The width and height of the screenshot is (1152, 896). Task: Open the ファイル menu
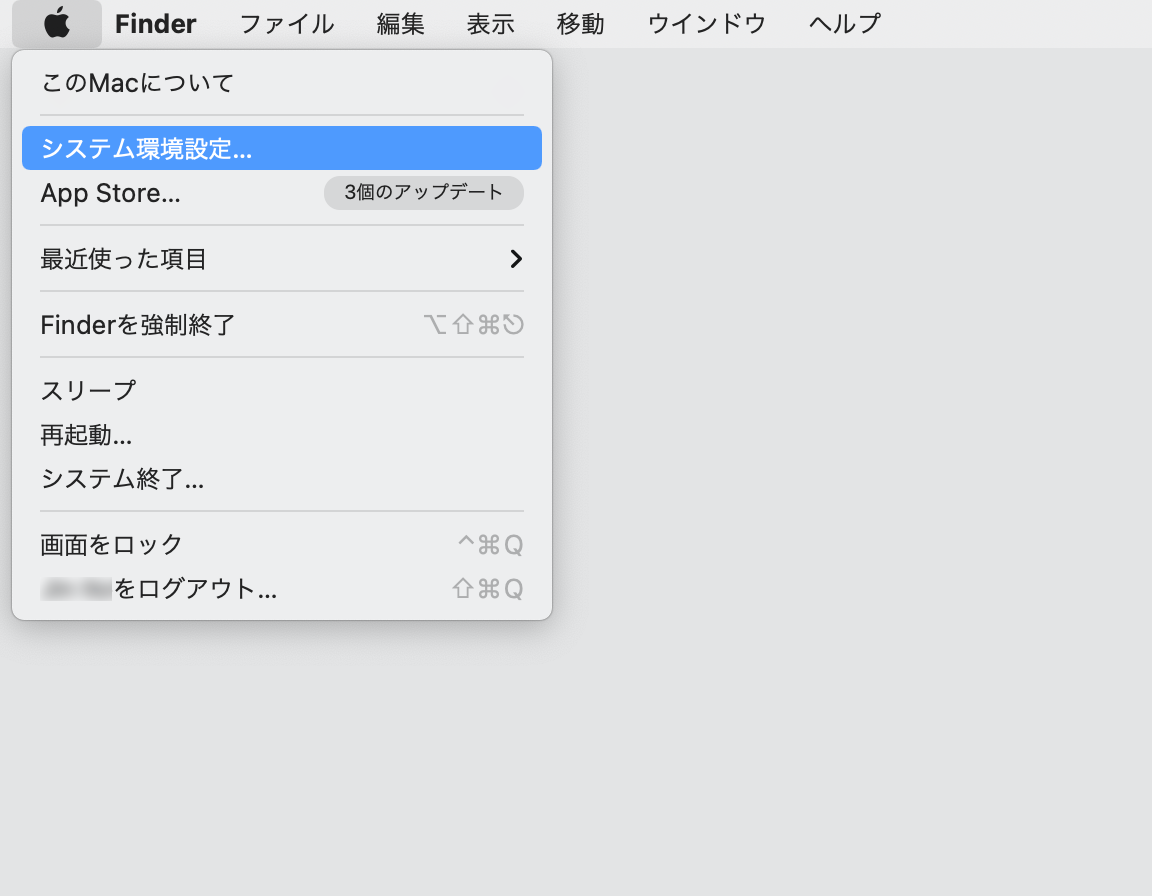(287, 23)
